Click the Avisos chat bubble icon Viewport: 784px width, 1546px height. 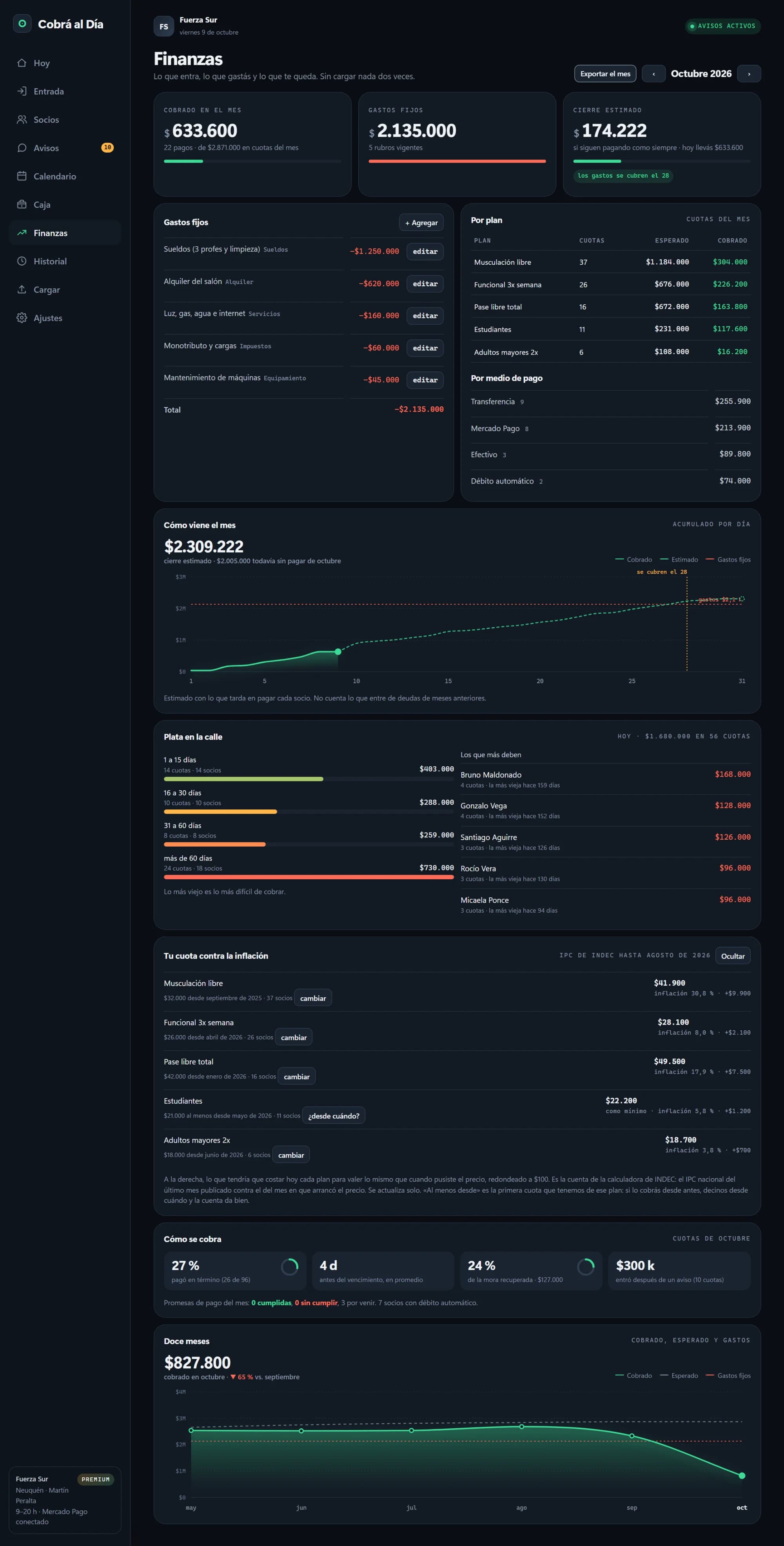[x=22, y=147]
